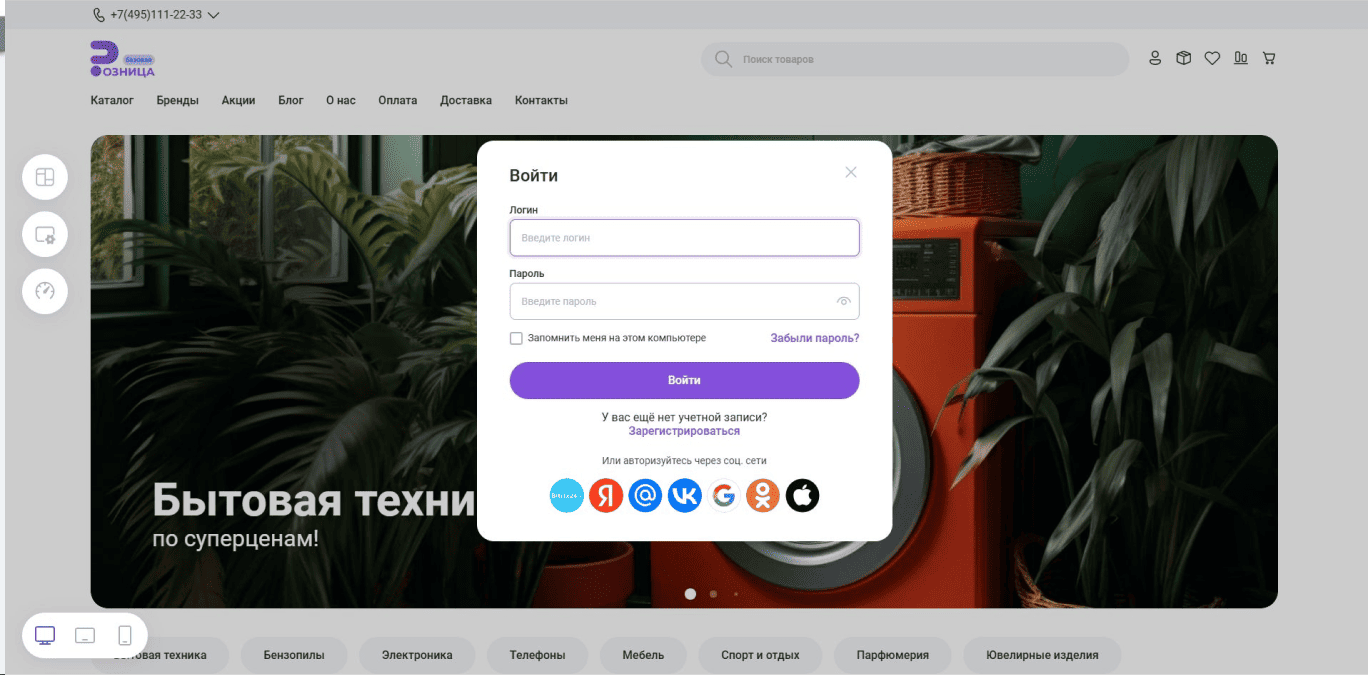Open the Каталог menu item
The height and width of the screenshot is (675, 1368).
tap(112, 100)
